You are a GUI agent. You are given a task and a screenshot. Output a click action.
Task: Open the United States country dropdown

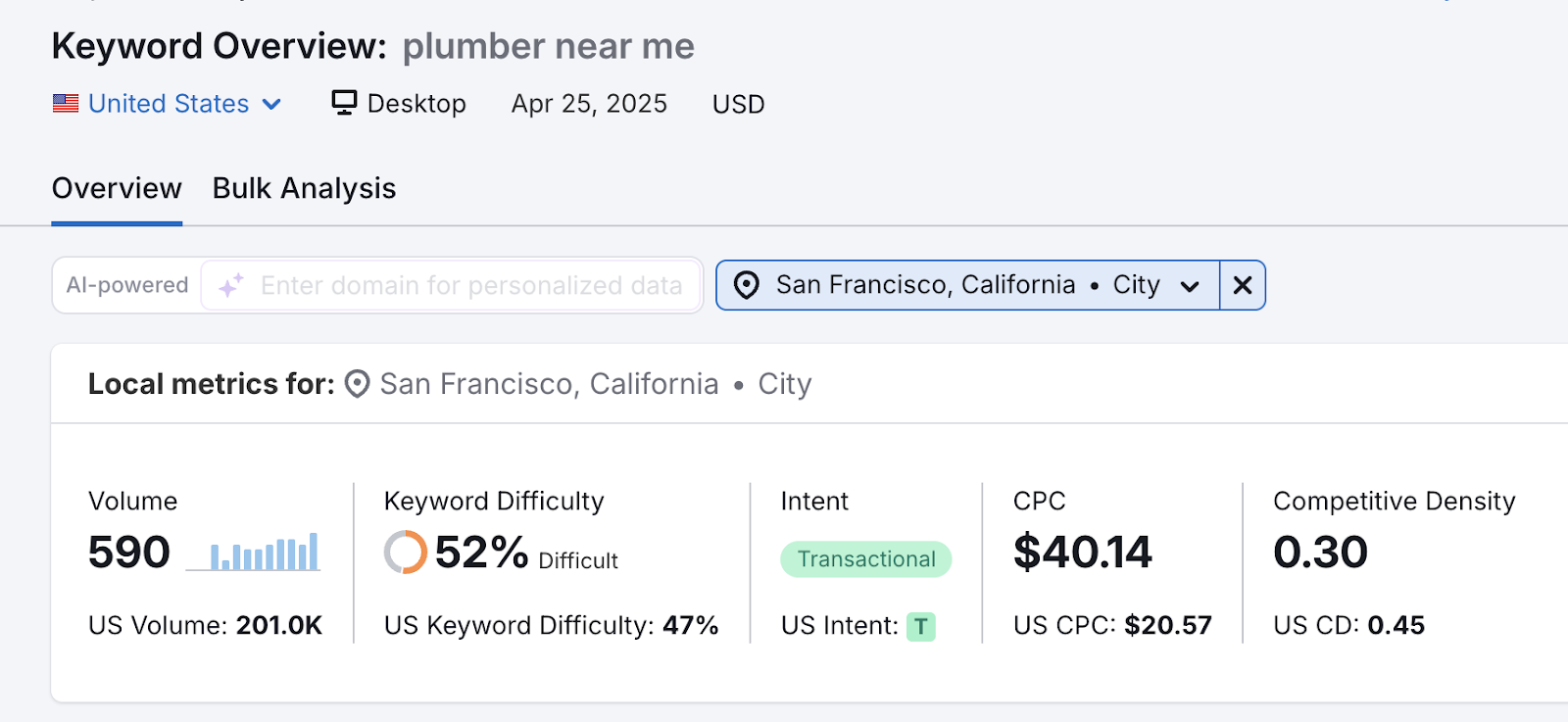(272, 103)
